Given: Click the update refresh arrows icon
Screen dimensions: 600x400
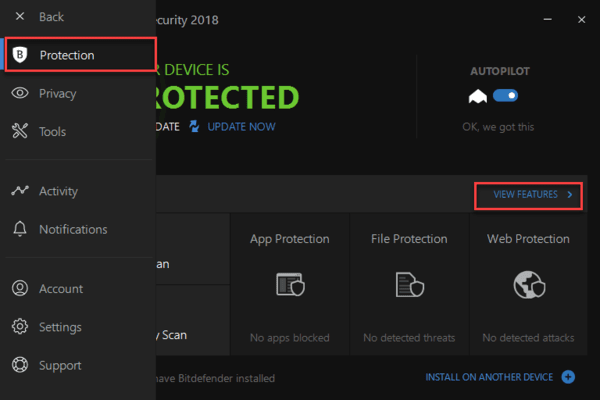Looking at the screenshot, I should coord(194,126).
